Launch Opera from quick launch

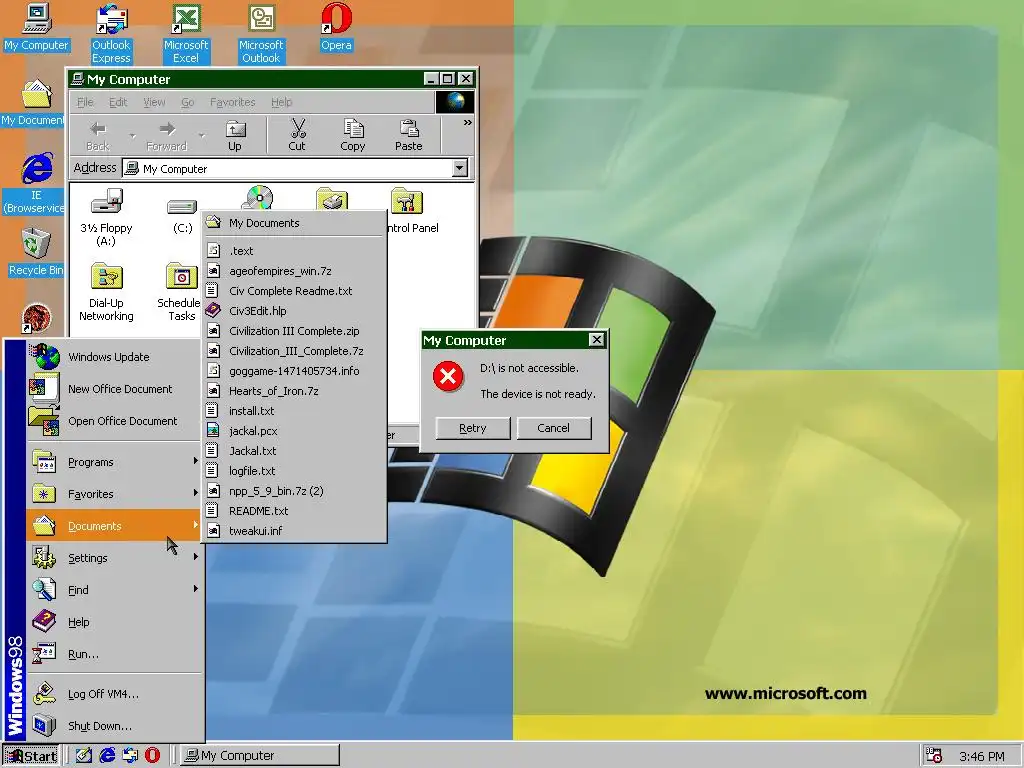[x=152, y=756]
